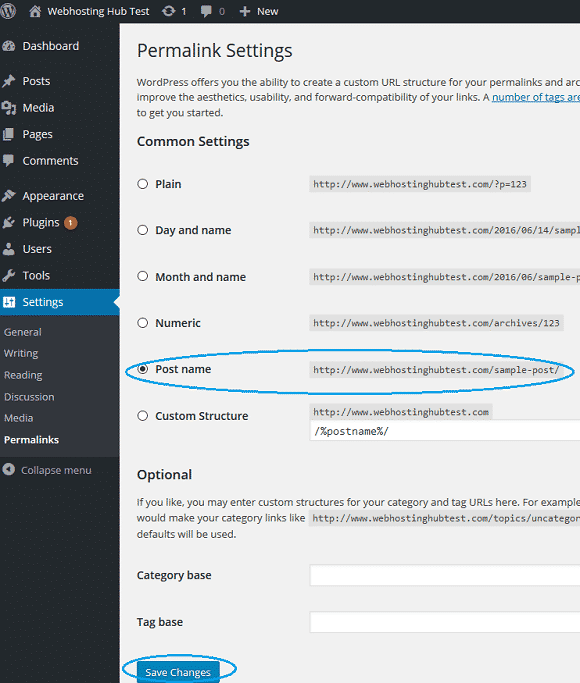Select the Custom Structure radio button
The height and width of the screenshot is (683, 580).
(142, 416)
